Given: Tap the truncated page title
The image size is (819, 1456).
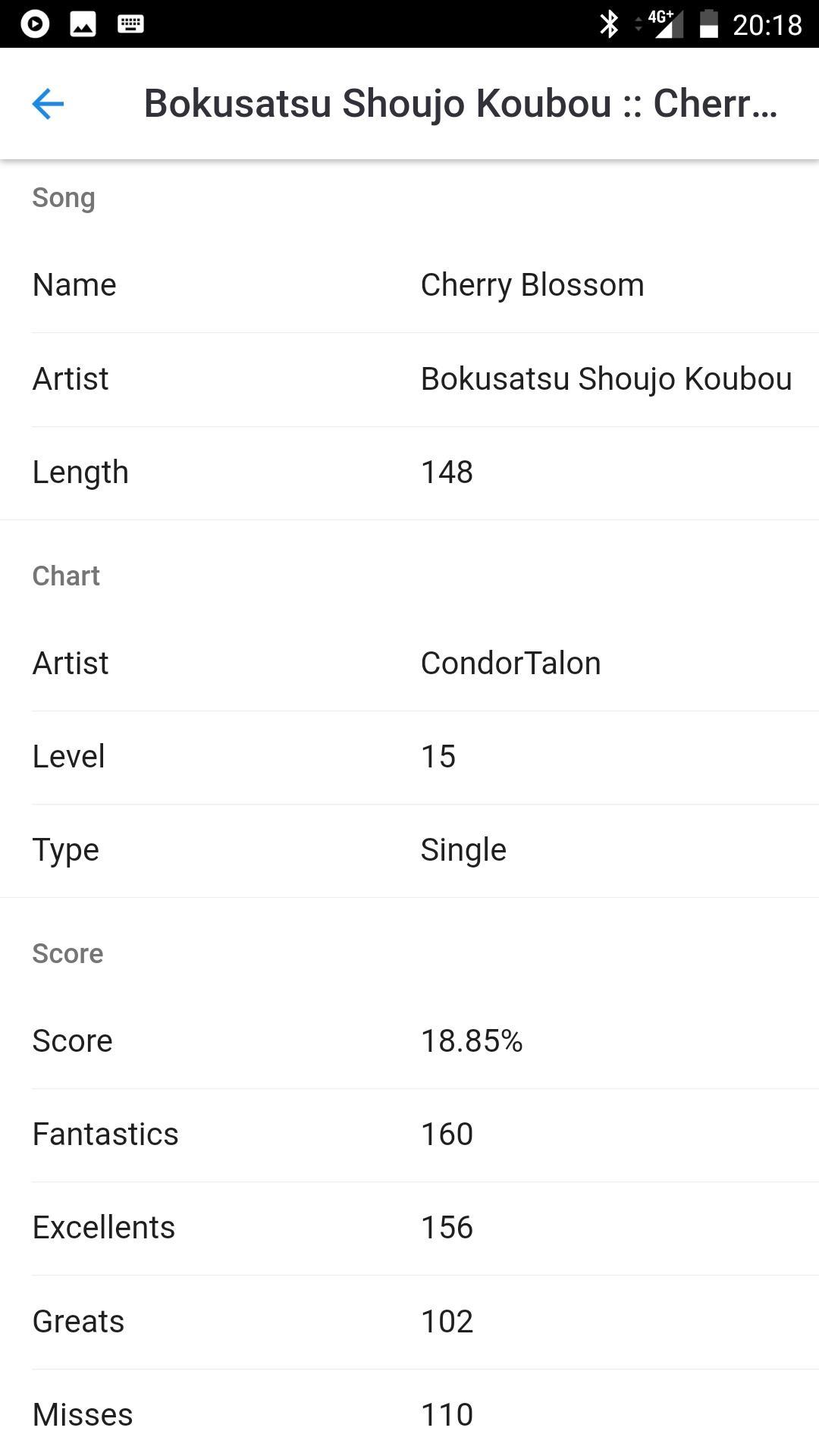Looking at the screenshot, I should pyautogui.click(x=460, y=104).
